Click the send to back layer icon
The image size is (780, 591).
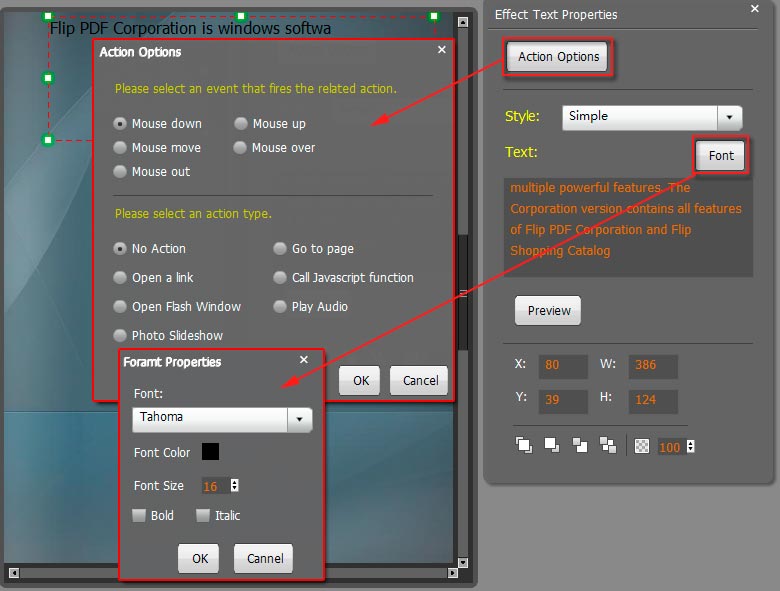click(x=607, y=446)
